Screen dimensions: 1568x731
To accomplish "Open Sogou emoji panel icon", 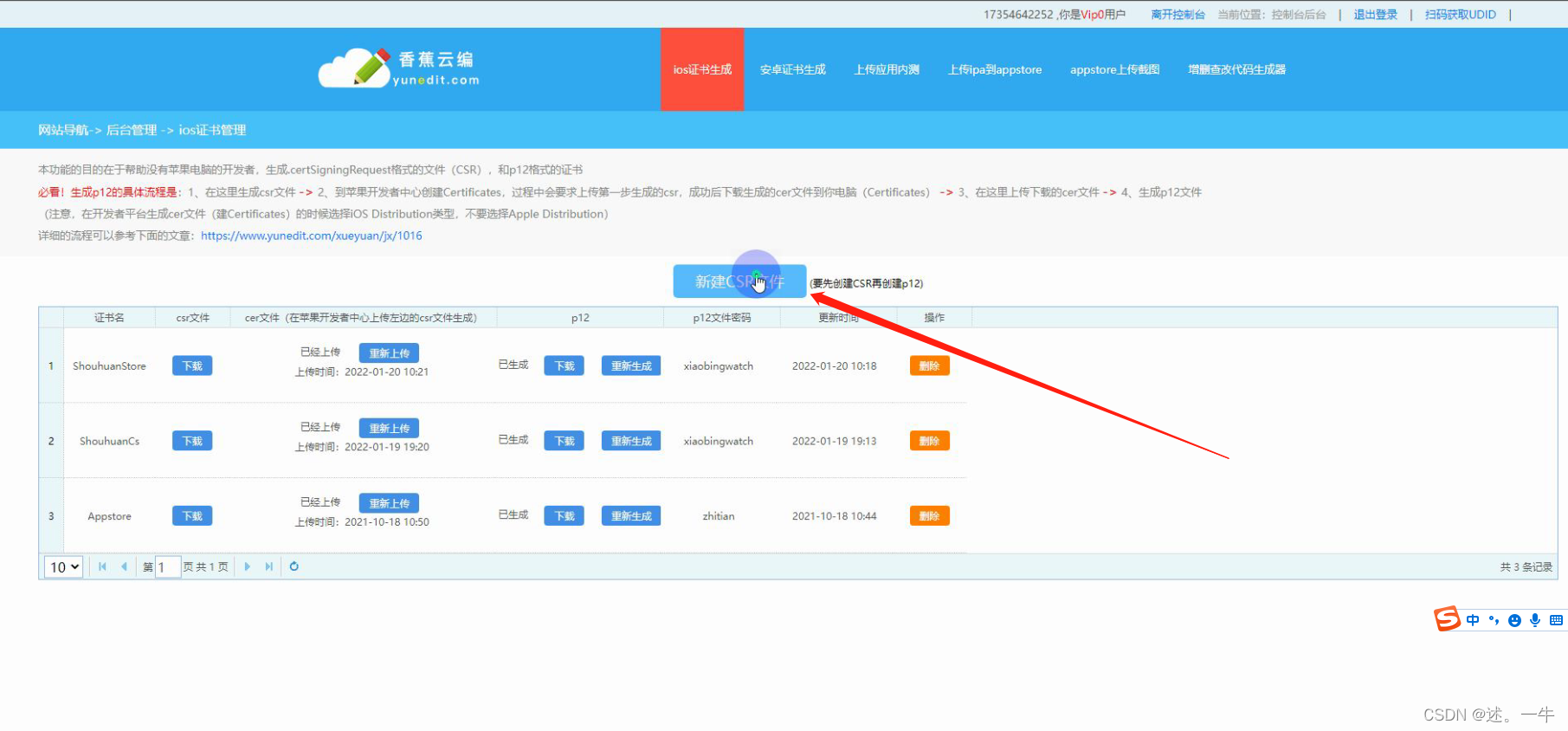I will click(1514, 620).
